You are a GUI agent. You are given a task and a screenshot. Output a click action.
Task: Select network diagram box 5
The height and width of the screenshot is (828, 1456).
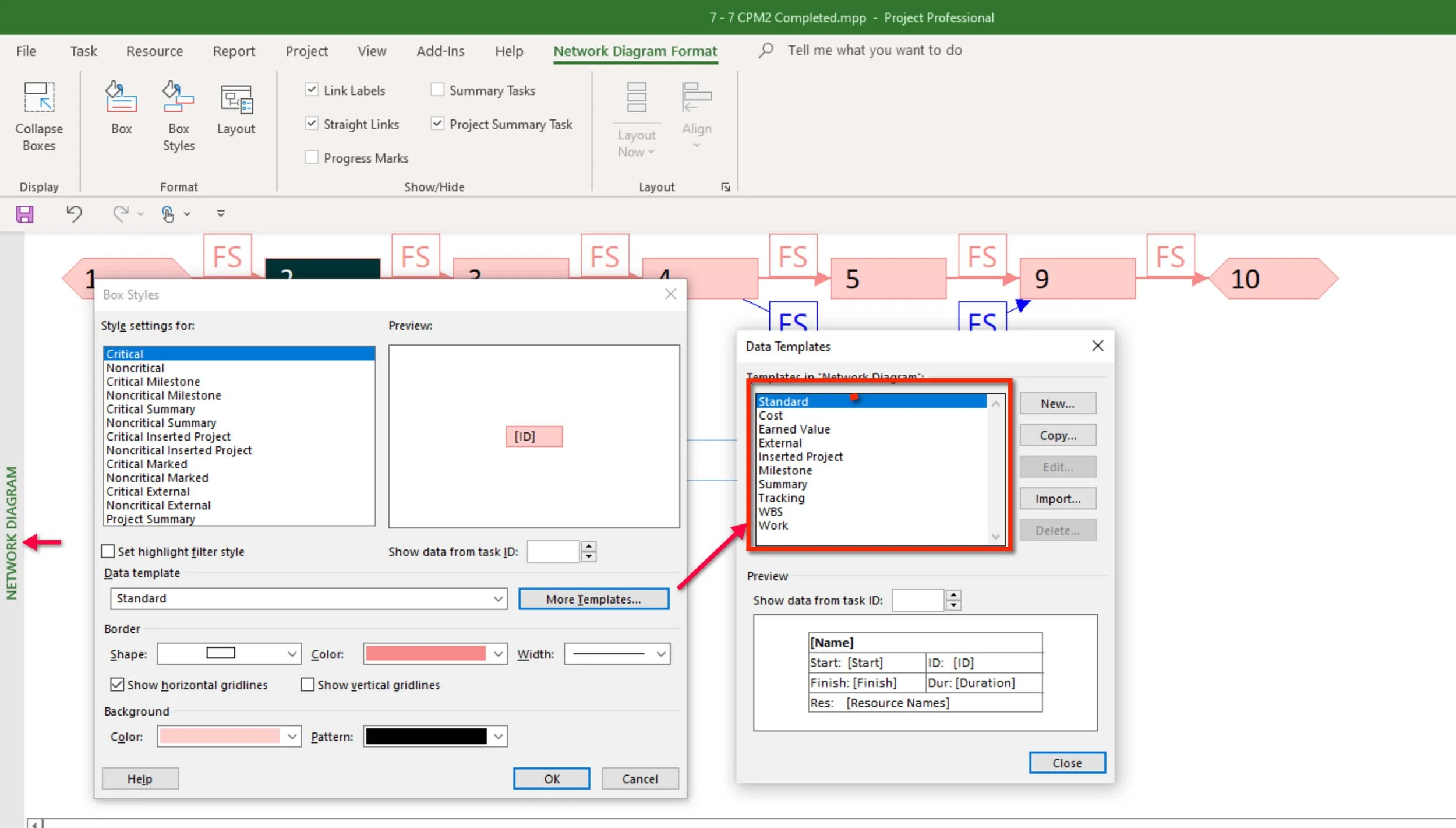[888, 279]
